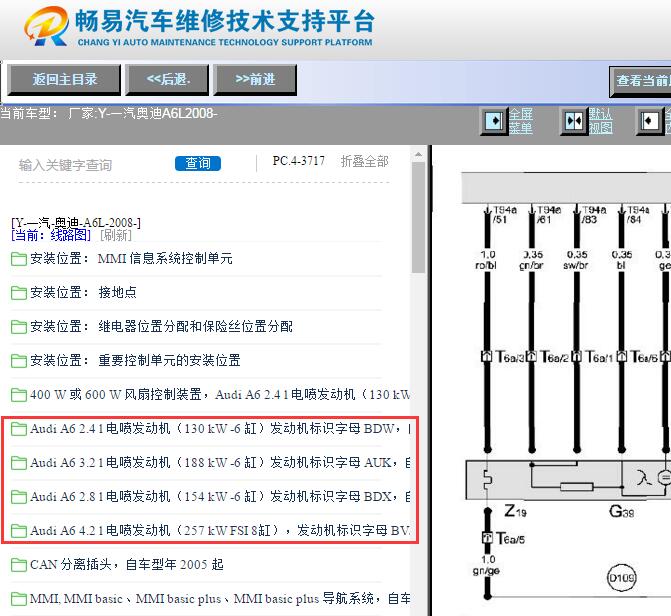Click the 当前：线路图 link

click(x=51, y=235)
